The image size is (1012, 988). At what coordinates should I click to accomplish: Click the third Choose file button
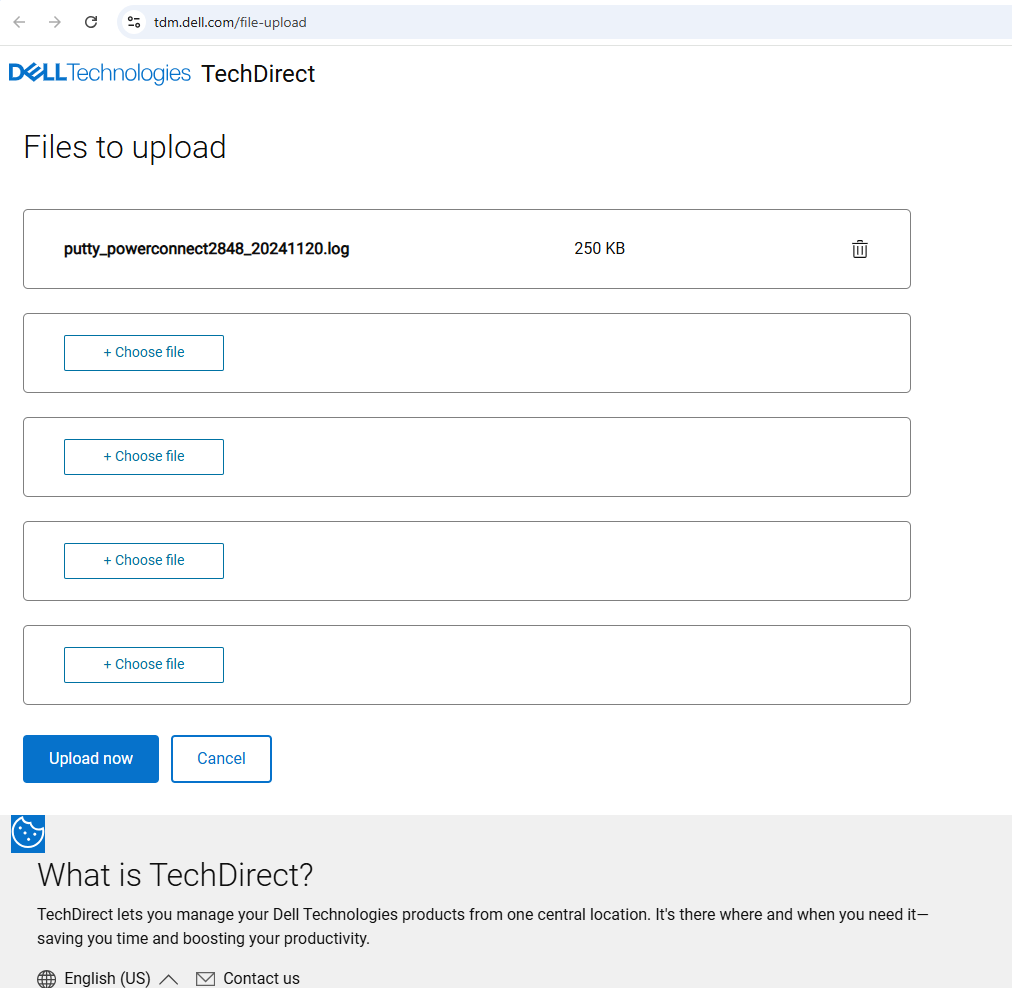tap(144, 561)
